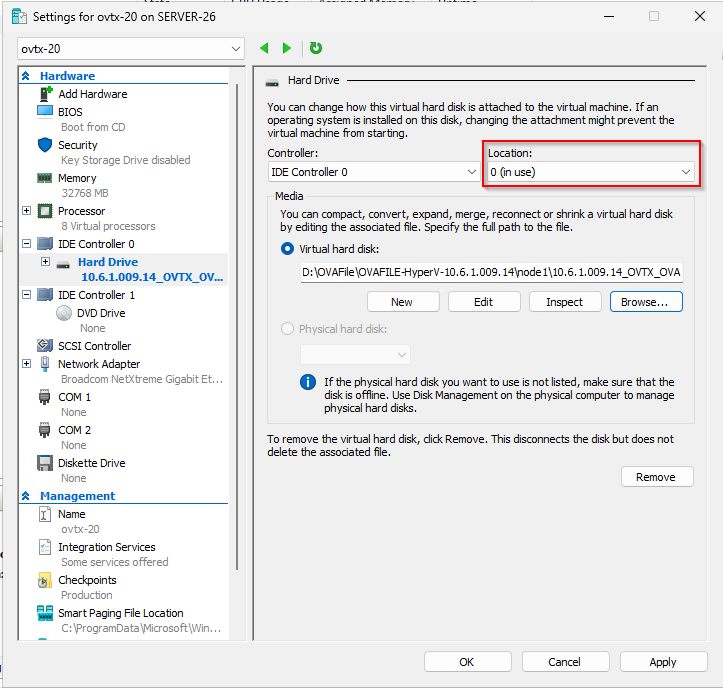Click the Browse... button
Screen dimensions: 723x689
(x=646, y=302)
